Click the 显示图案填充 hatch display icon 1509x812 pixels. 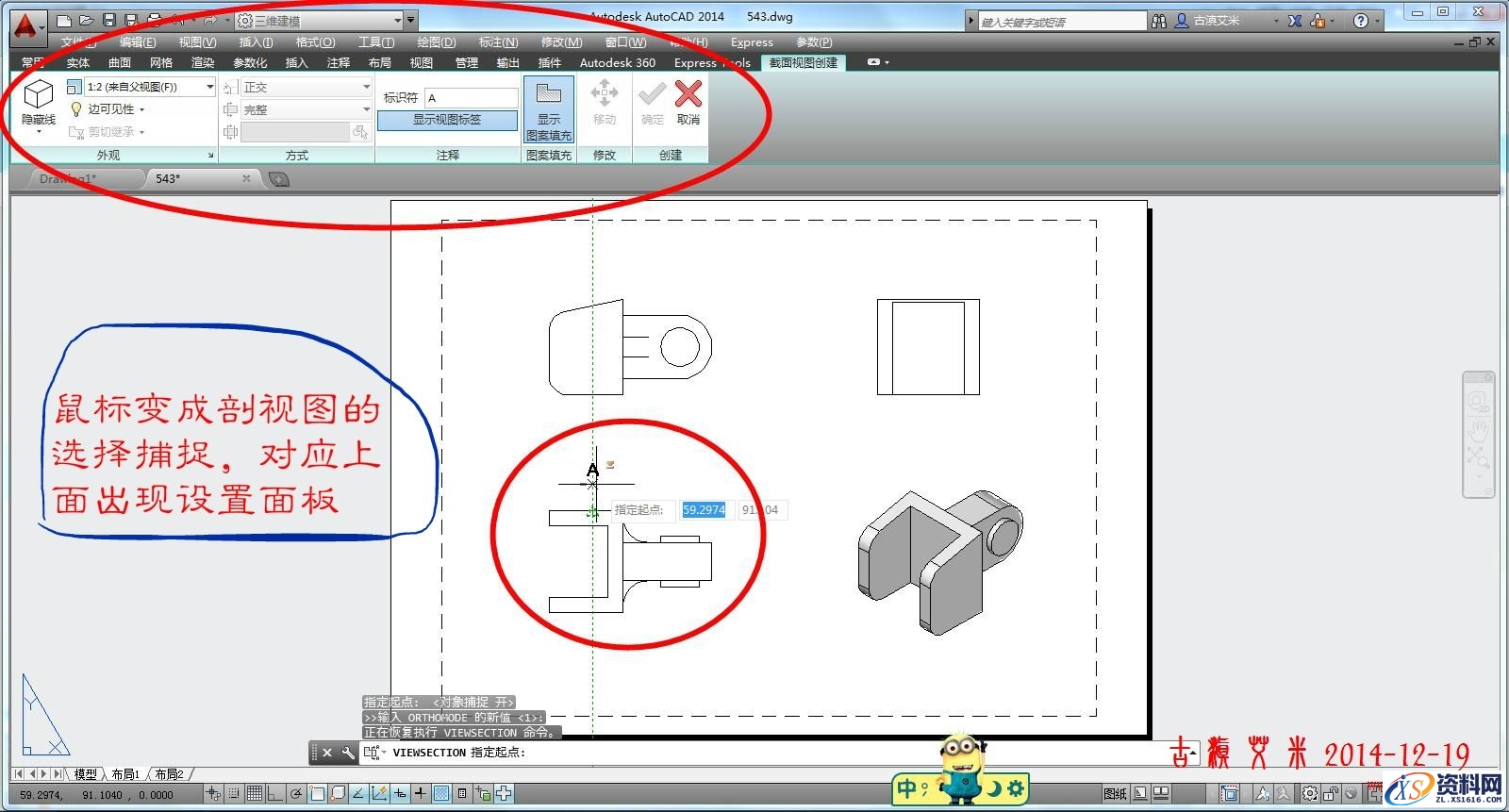point(549,95)
